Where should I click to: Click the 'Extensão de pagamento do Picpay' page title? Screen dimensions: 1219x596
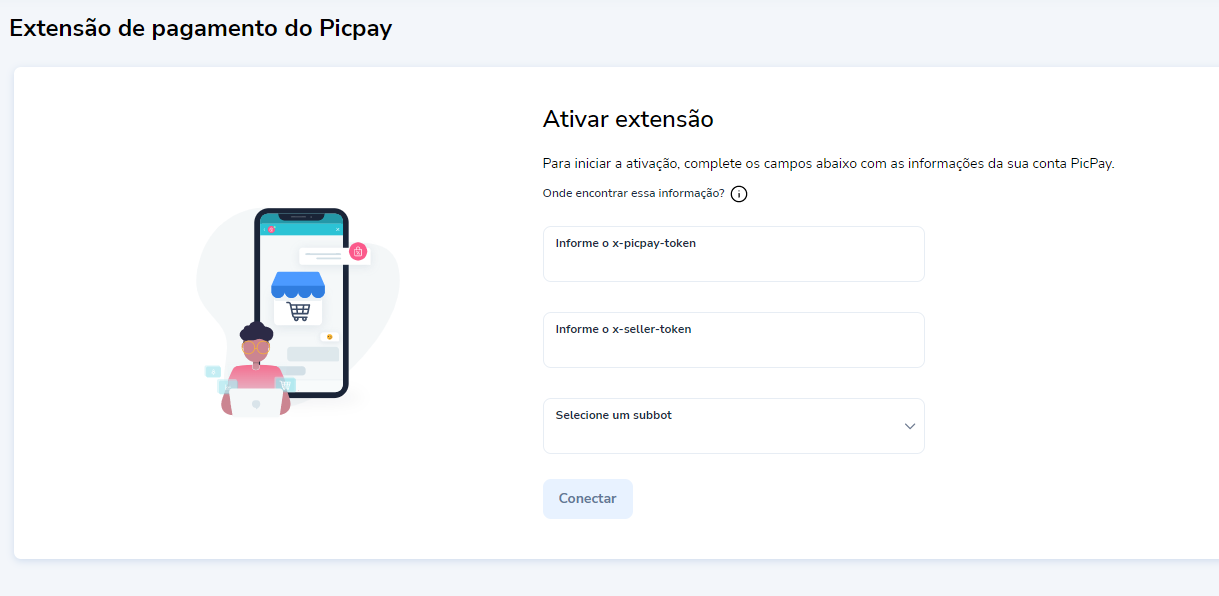point(200,29)
